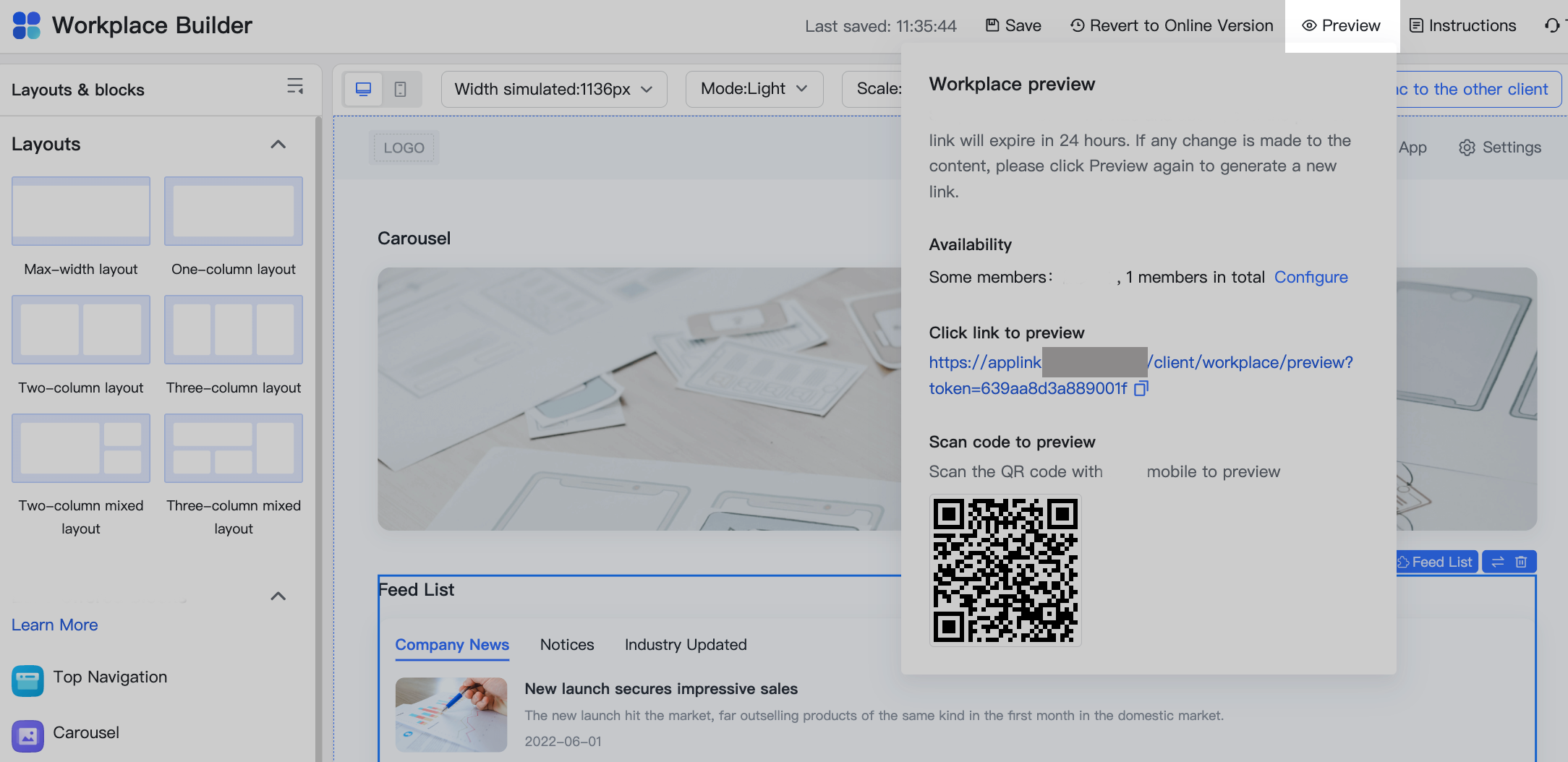Click the swap icon on the Feed List block
The image size is (1568, 762).
point(1497,561)
